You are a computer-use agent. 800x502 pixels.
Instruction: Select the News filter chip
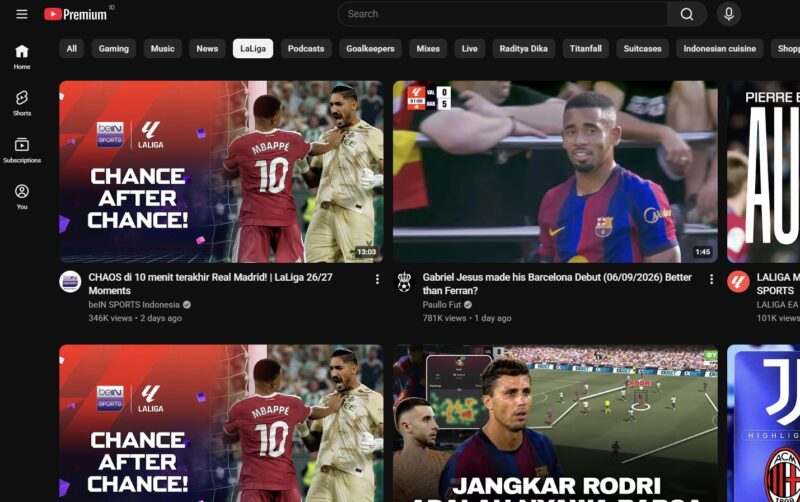(207, 48)
